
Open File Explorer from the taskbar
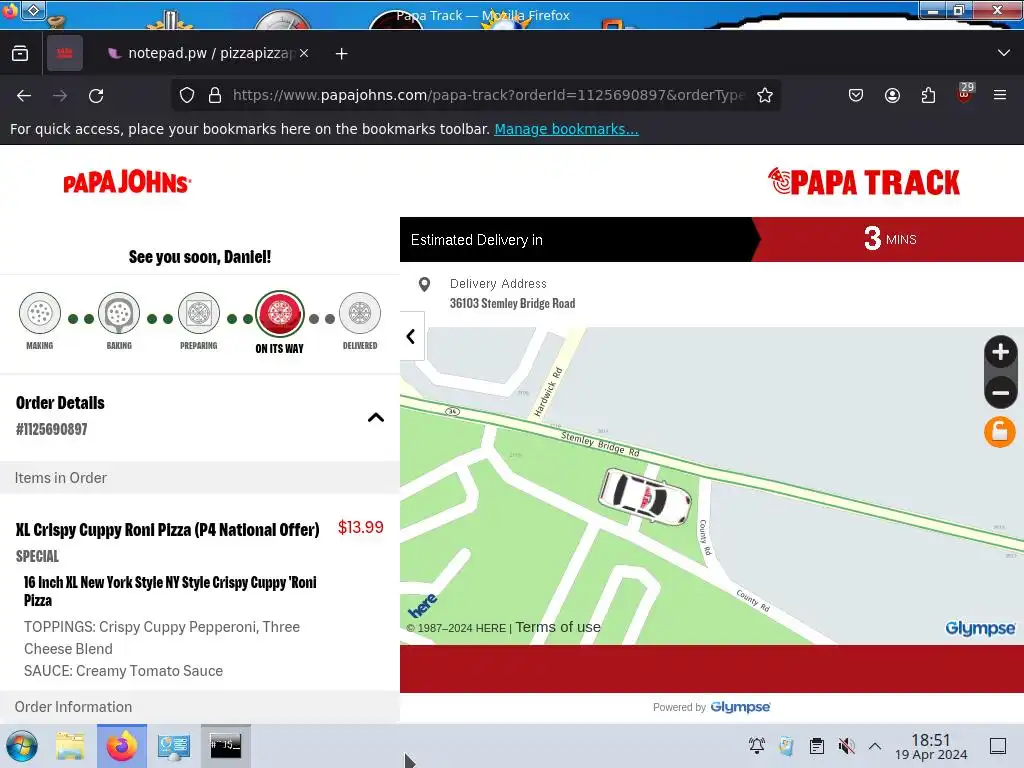click(x=70, y=746)
